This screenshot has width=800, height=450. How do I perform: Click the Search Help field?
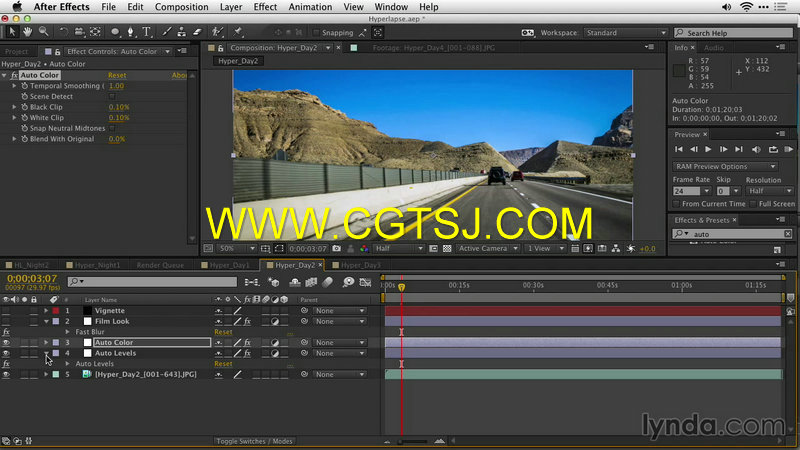[x=734, y=33]
